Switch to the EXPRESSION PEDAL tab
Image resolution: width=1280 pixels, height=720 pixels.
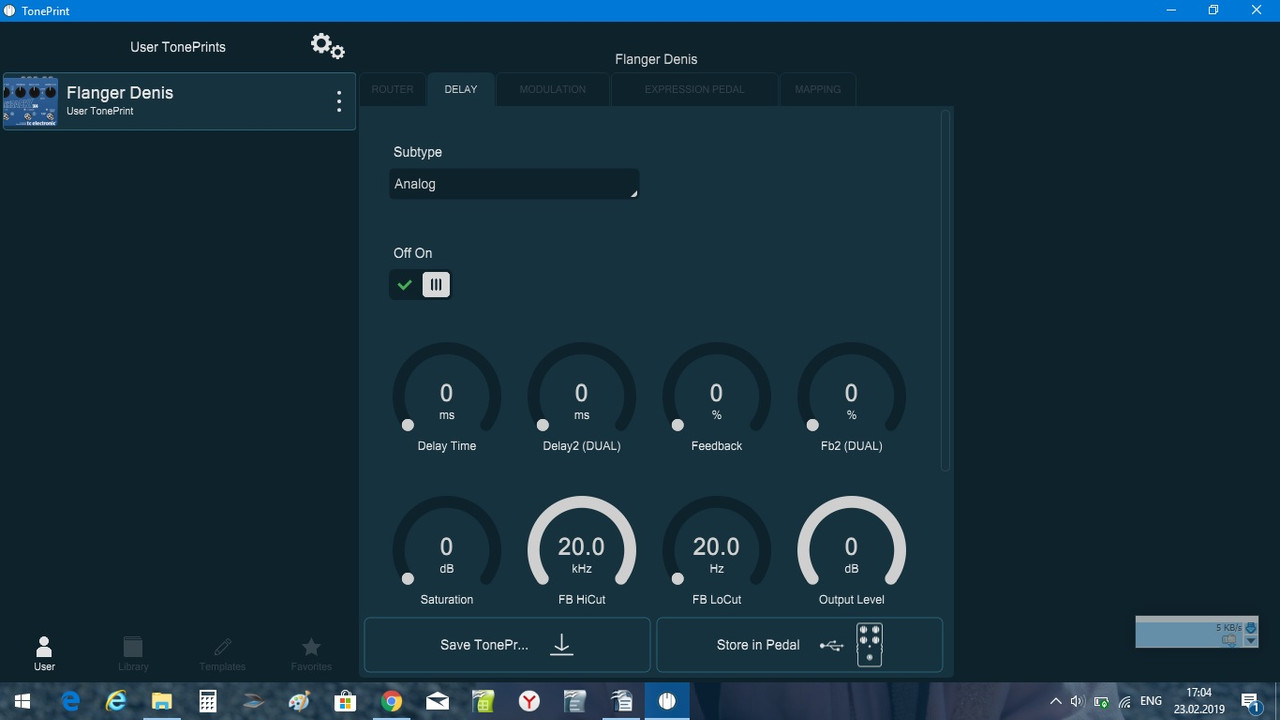pos(694,89)
